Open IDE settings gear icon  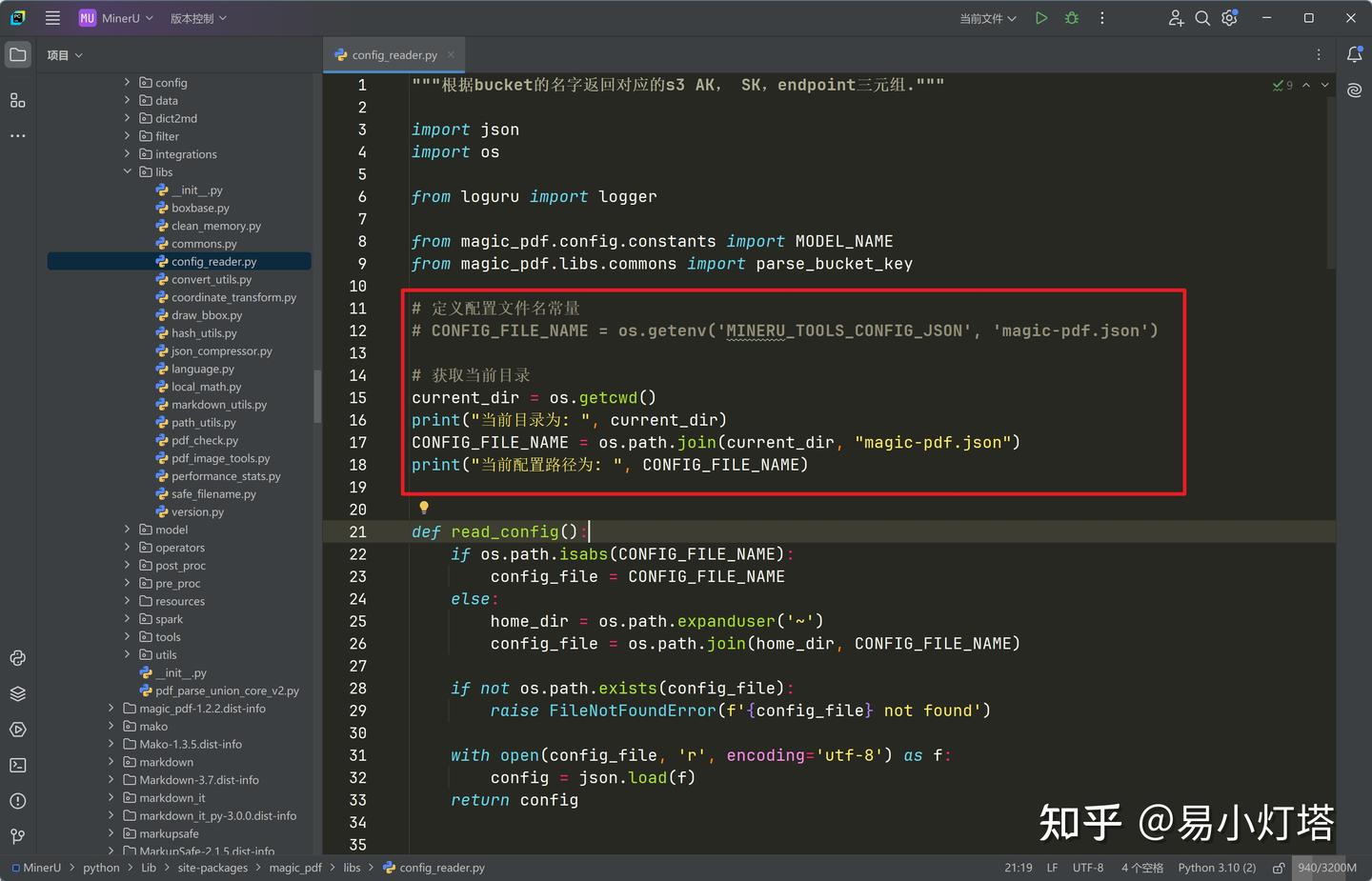click(1230, 18)
